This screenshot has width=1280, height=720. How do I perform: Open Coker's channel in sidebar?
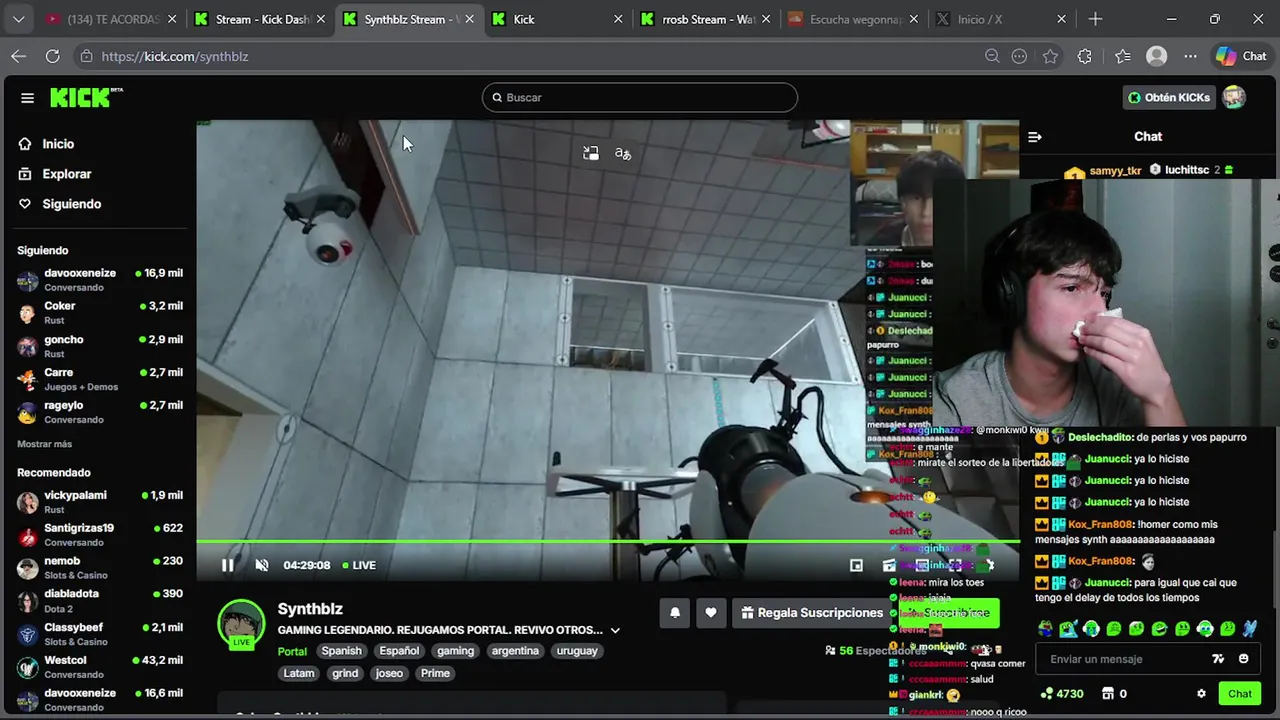(100, 313)
